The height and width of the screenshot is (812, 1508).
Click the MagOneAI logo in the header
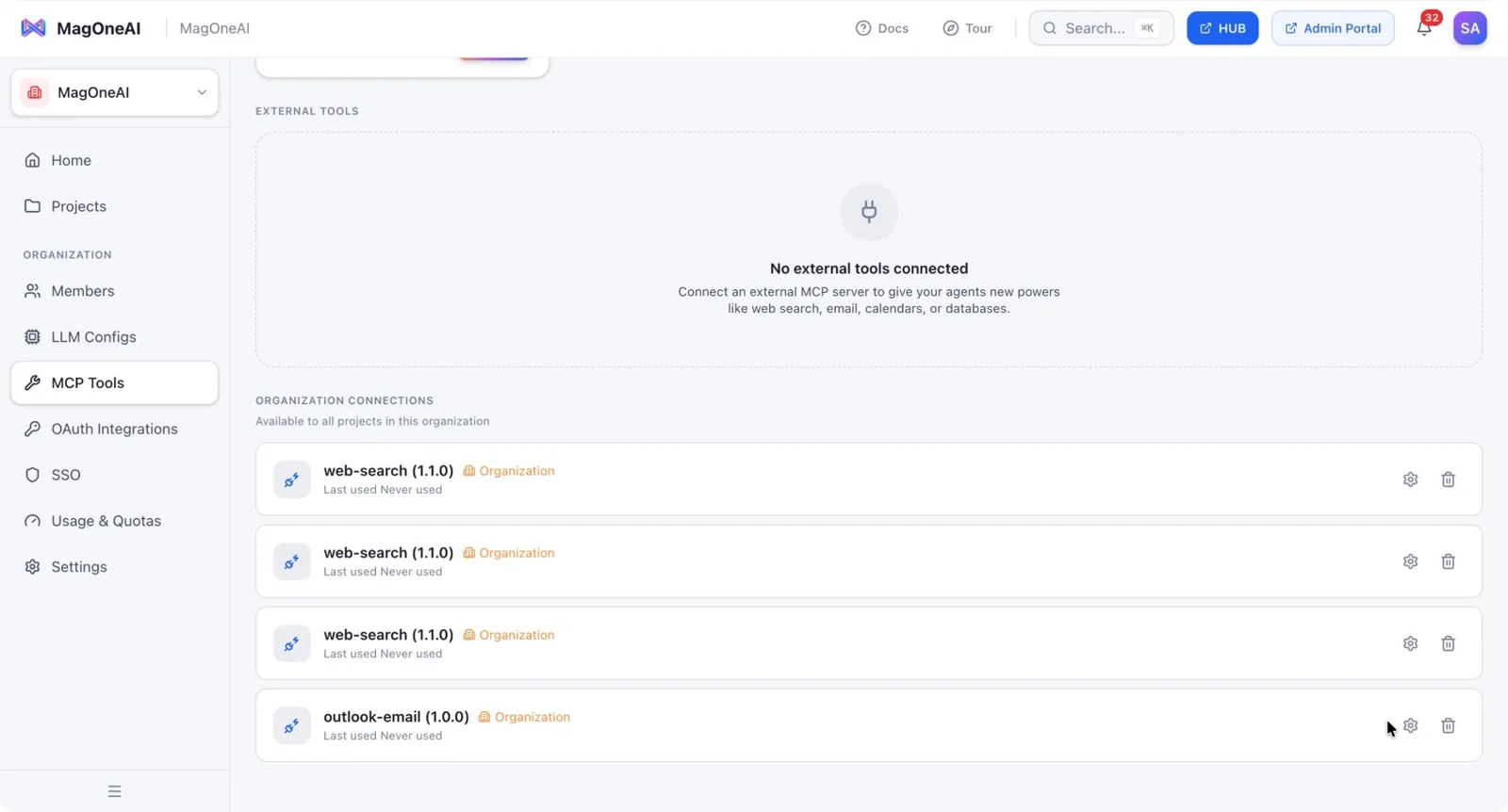(80, 28)
